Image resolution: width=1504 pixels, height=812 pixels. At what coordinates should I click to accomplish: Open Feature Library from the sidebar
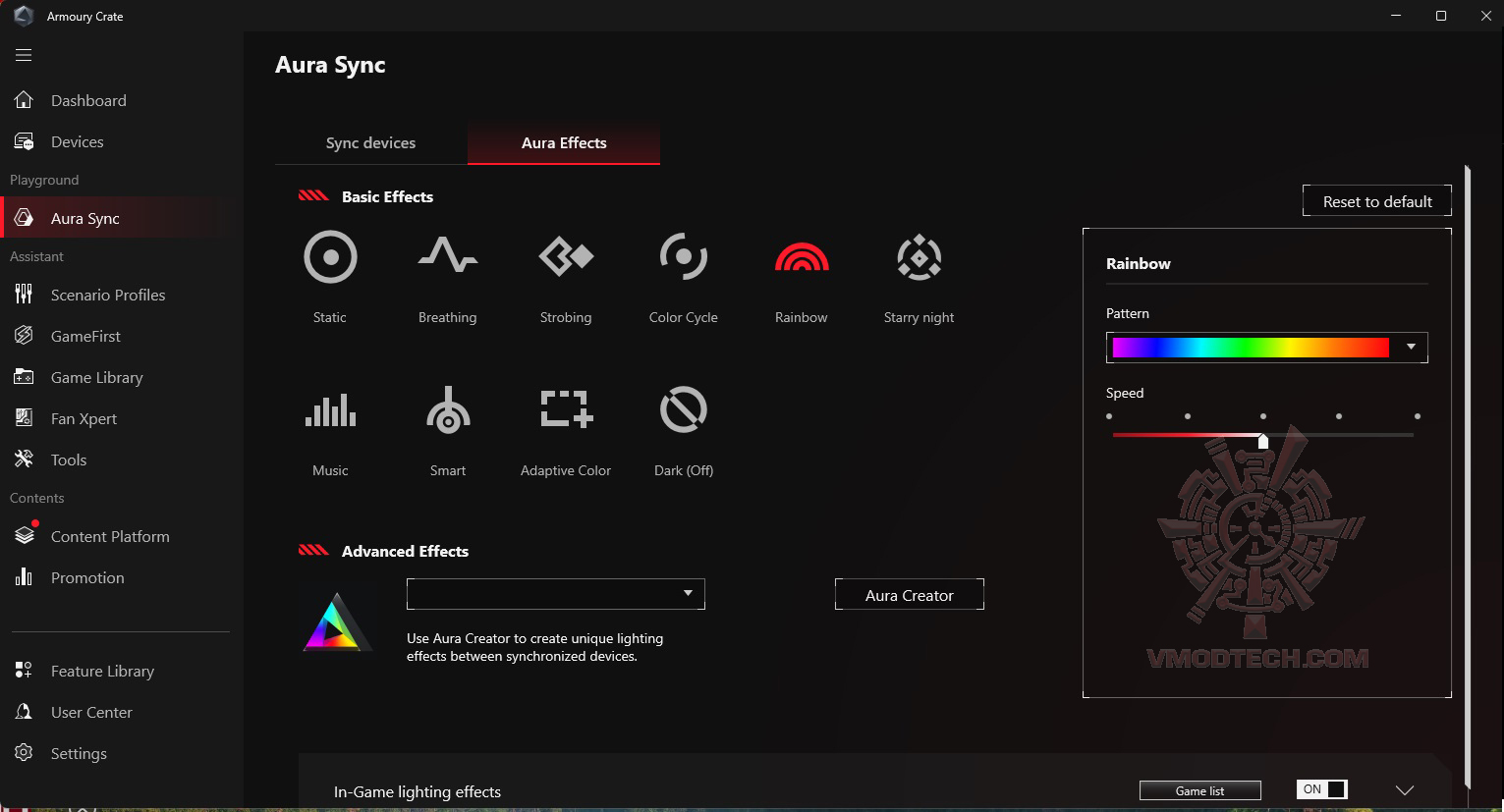click(x=102, y=671)
